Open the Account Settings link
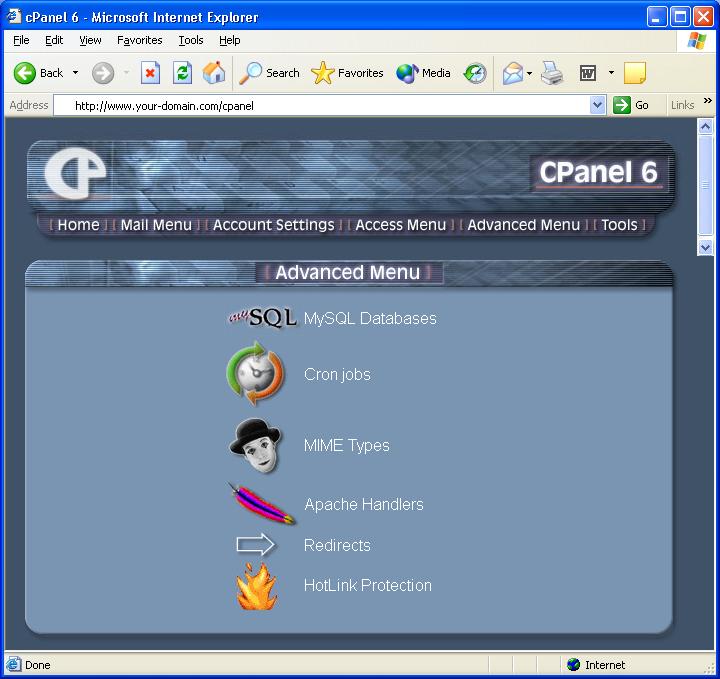Screen dimensions: 720x679 [274, 225]
